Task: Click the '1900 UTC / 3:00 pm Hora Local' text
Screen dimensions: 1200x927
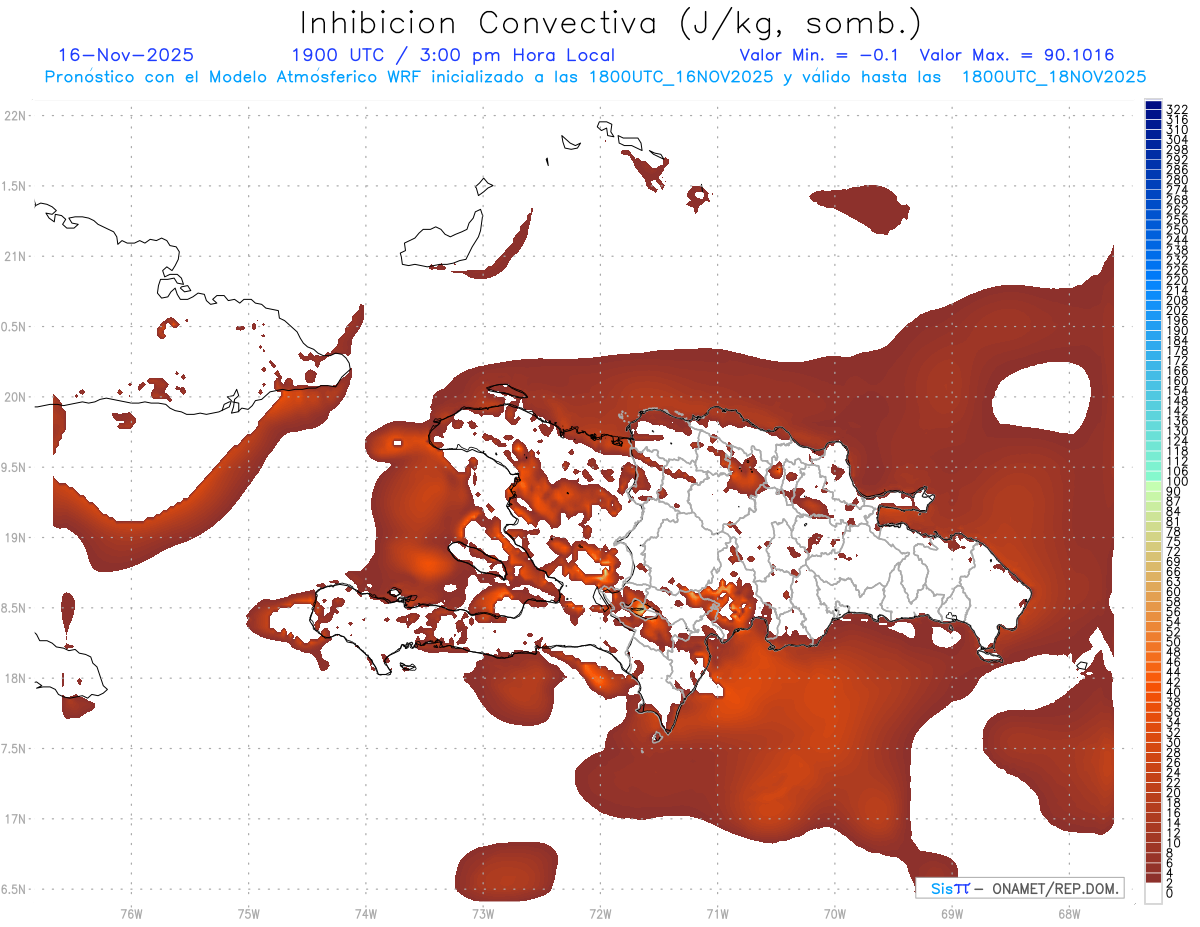Action: [453, 56]
